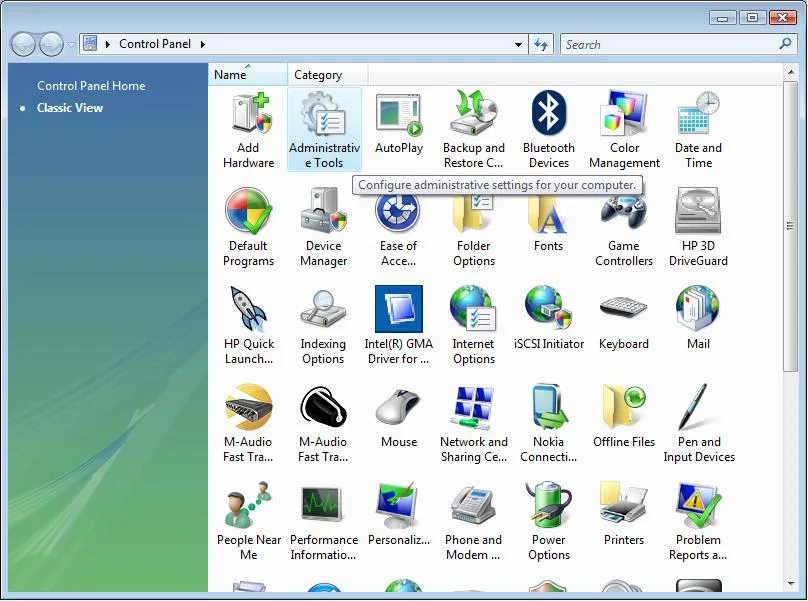Viewport: 808px width, 601px height.
Task: Open the Add Hardware applet
Action: point(248,129)
